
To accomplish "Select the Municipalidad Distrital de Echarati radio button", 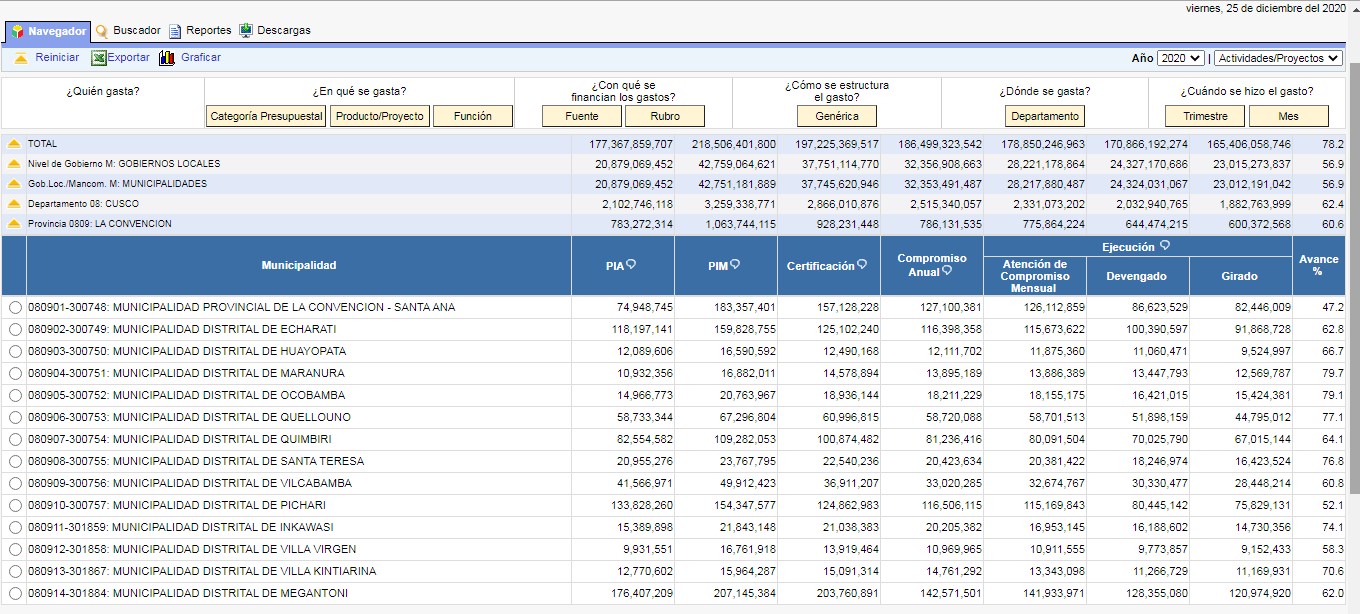I will (15, 329).
